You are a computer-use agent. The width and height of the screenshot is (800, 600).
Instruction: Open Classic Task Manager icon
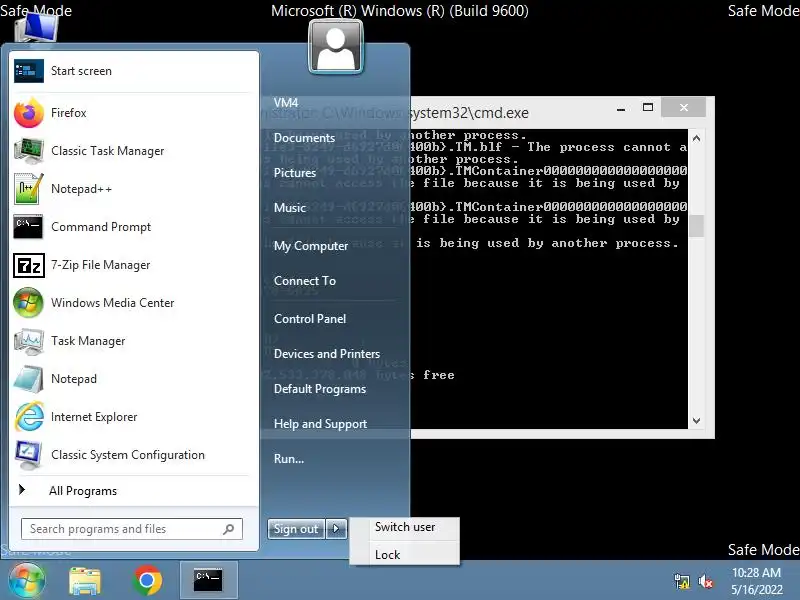(x=29, y=151)
